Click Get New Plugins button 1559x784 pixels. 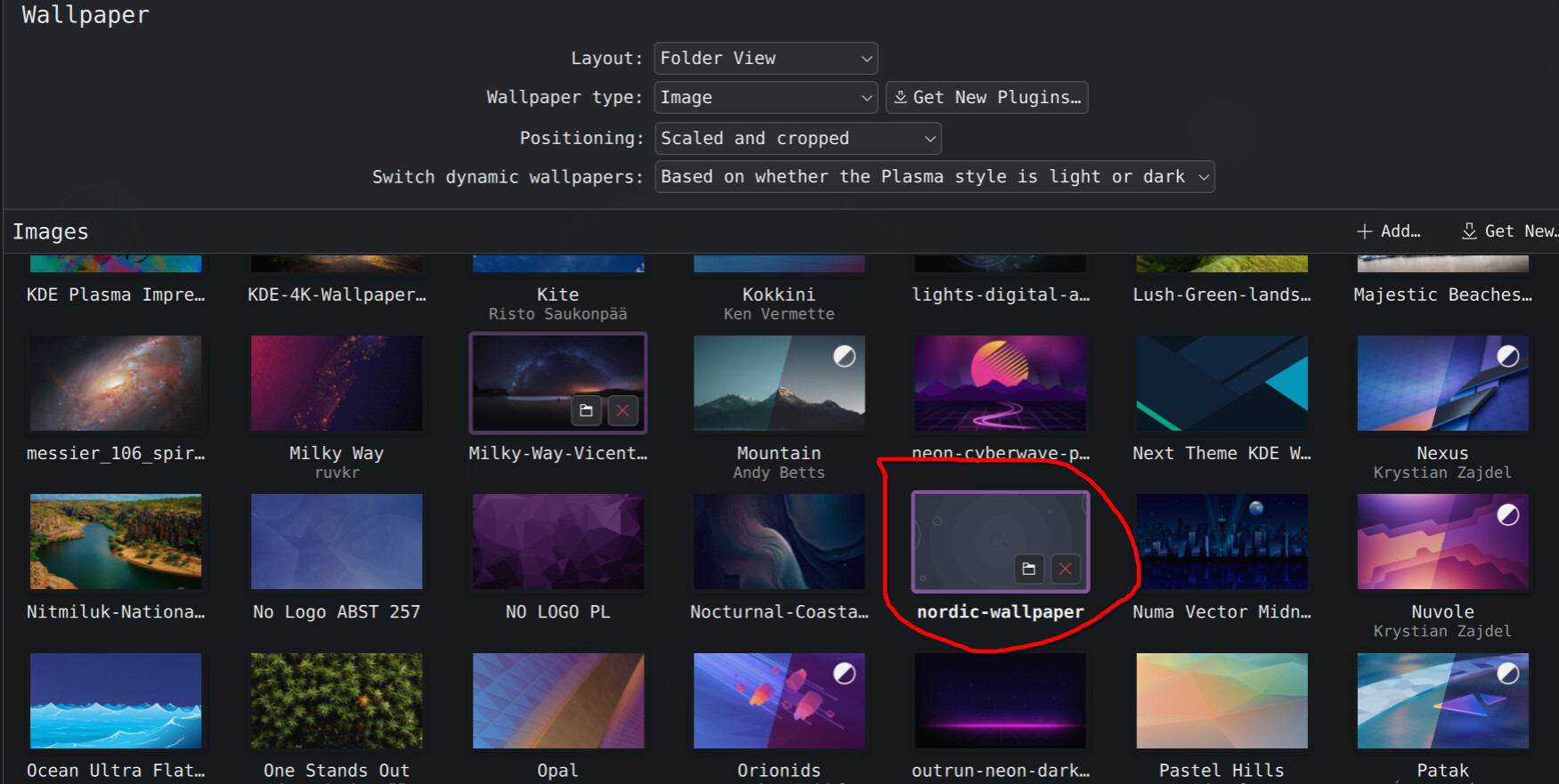[987, 98]
